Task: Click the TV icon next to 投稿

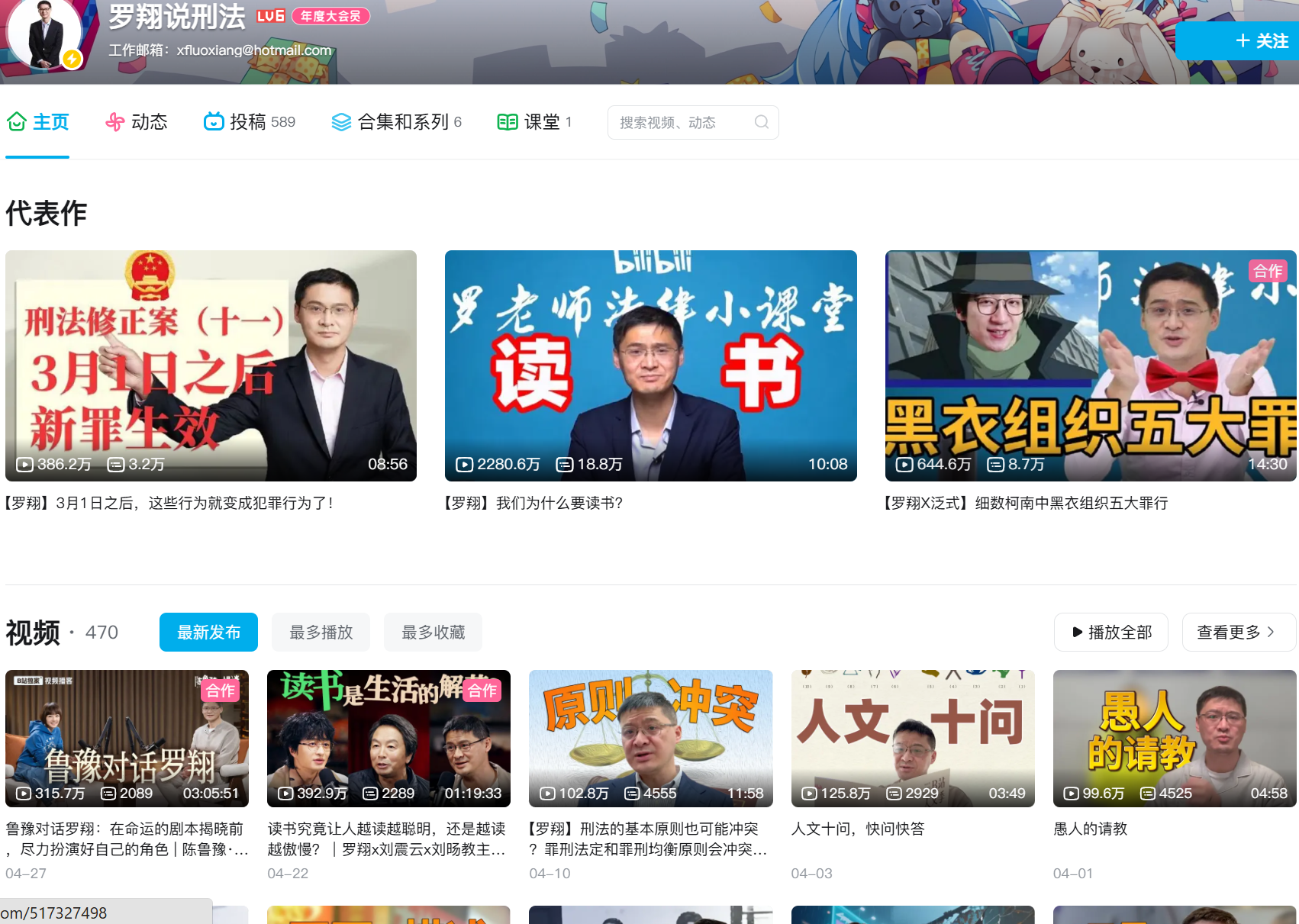Action: click(x=214, y=122)
